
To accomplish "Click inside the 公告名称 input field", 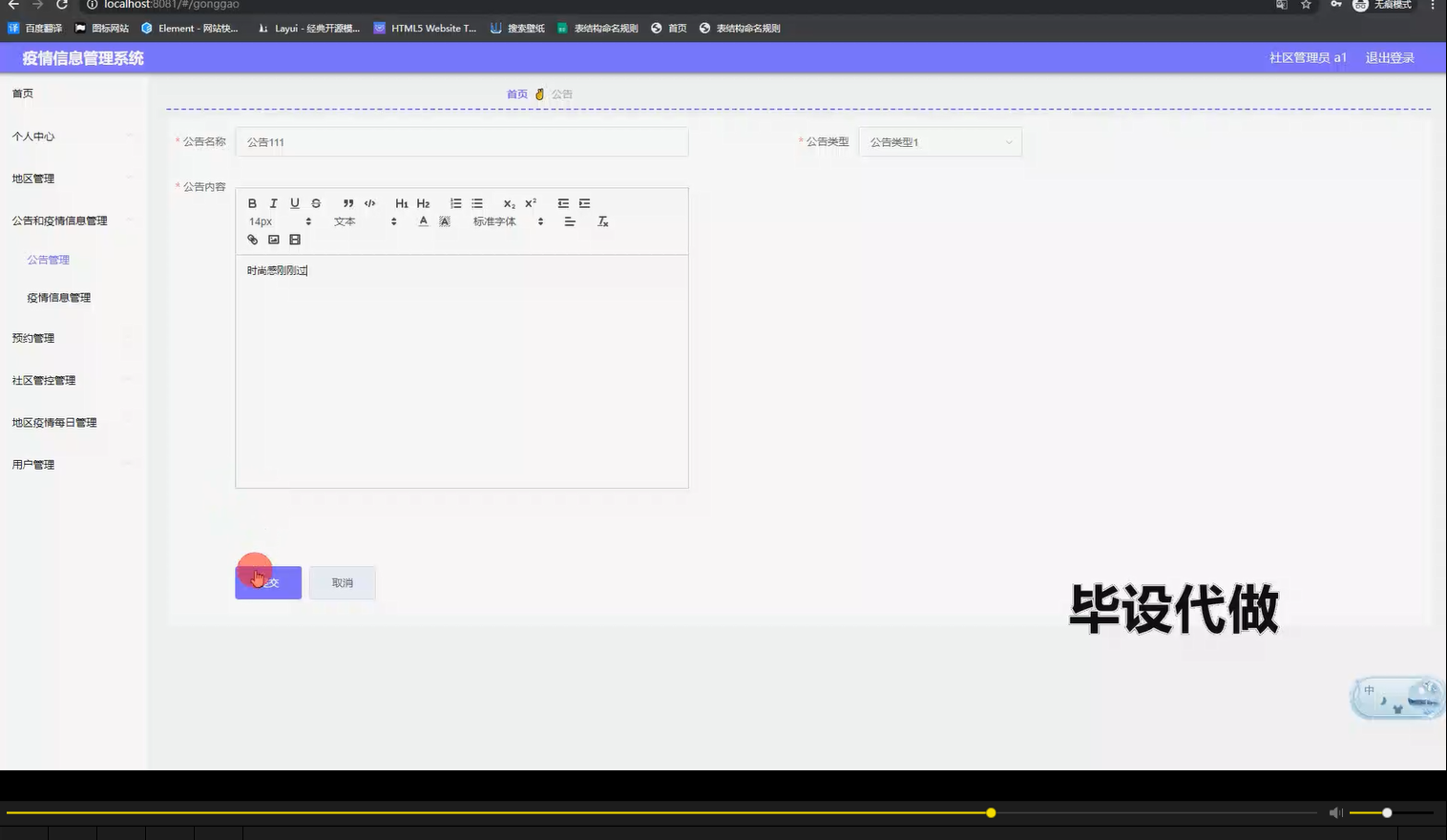I will pos(461,141).
